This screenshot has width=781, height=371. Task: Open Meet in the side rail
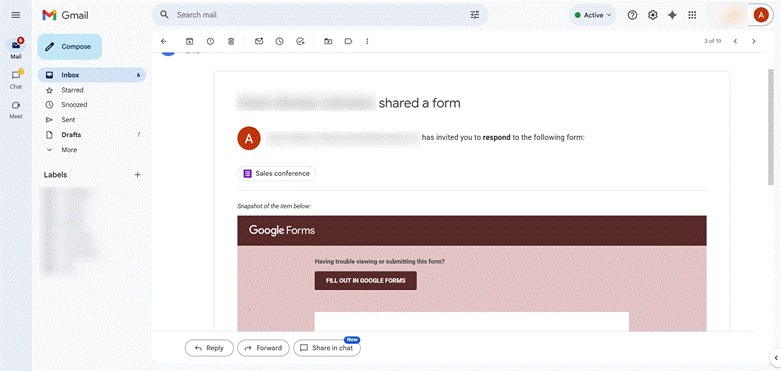pos(16,109)
